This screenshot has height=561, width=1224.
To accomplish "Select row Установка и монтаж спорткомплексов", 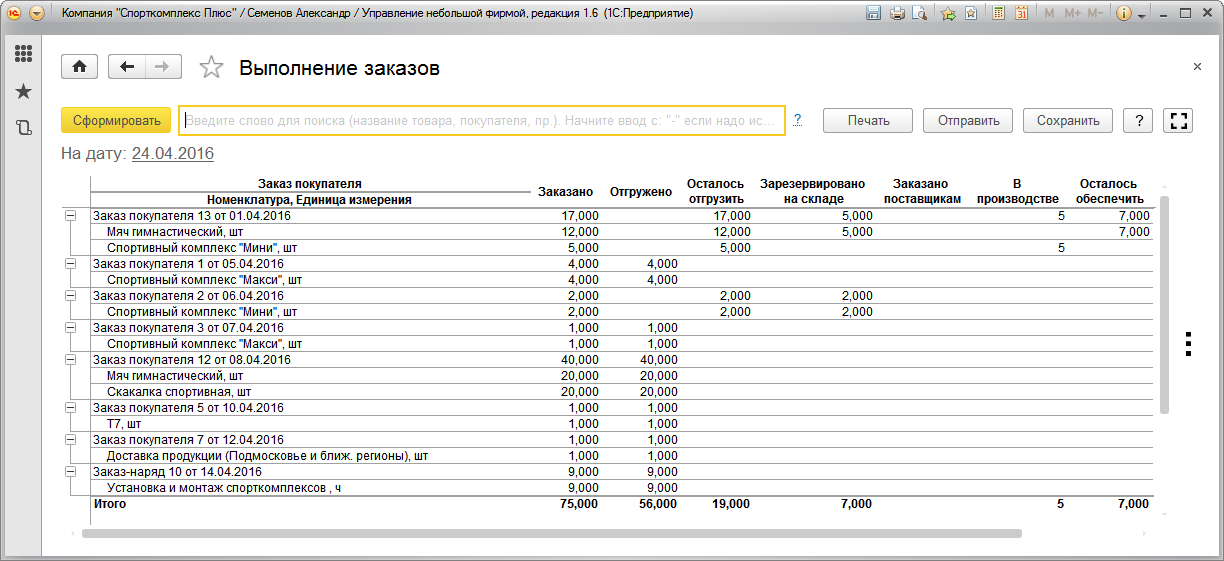I will point(620,487).
